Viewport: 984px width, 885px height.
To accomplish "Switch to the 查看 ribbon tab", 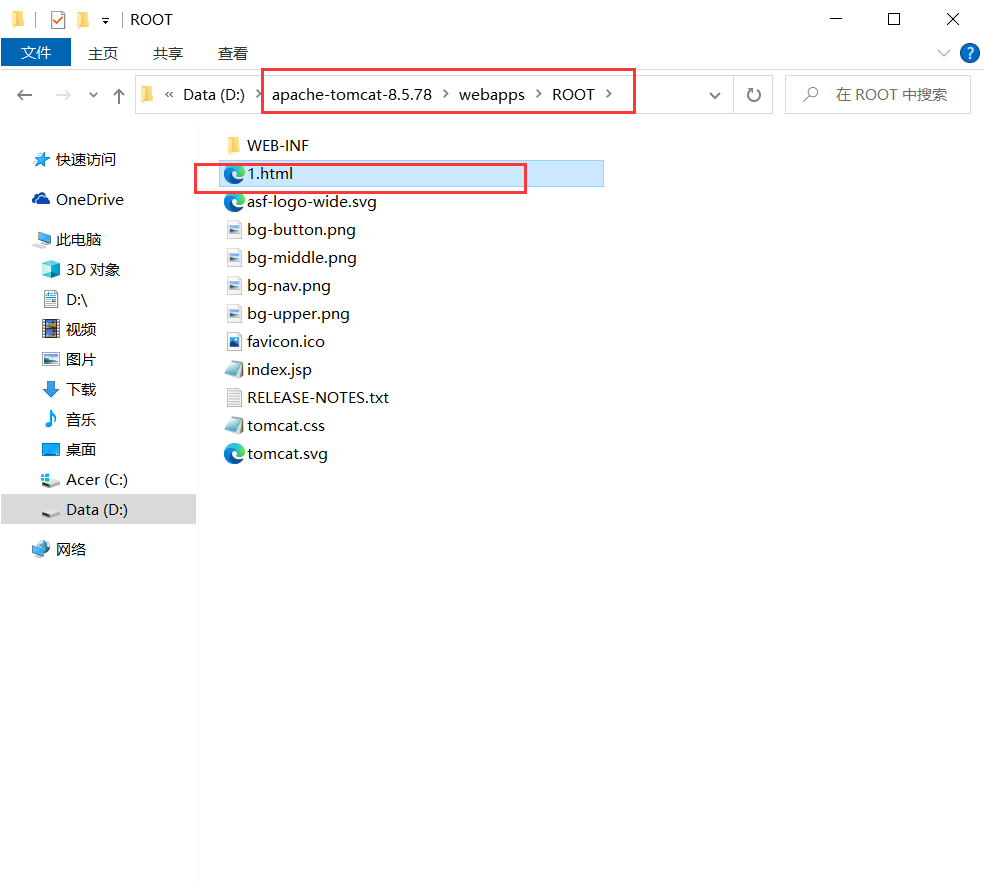I will click(233, 53).
